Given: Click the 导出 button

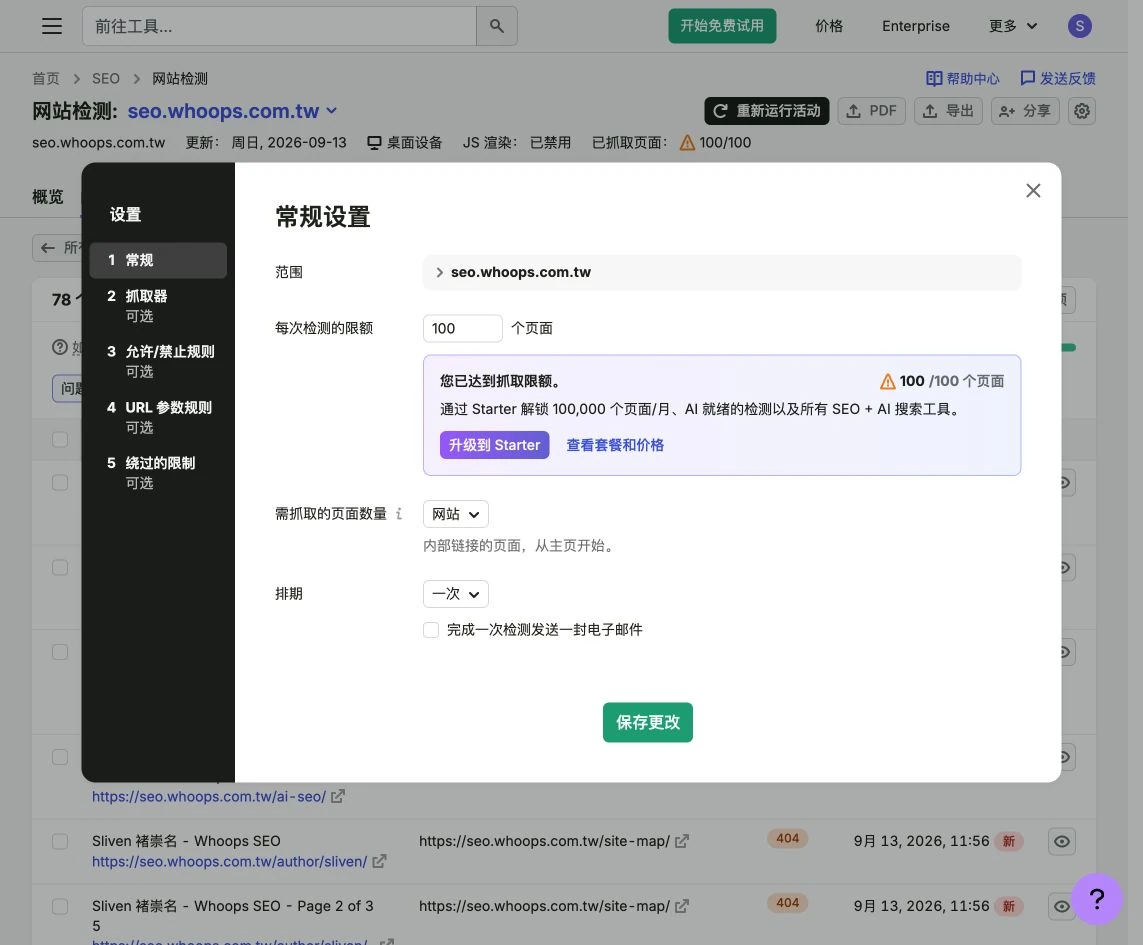Looking at the screenshot, I should pyautogui.click(x=948, y=111).
